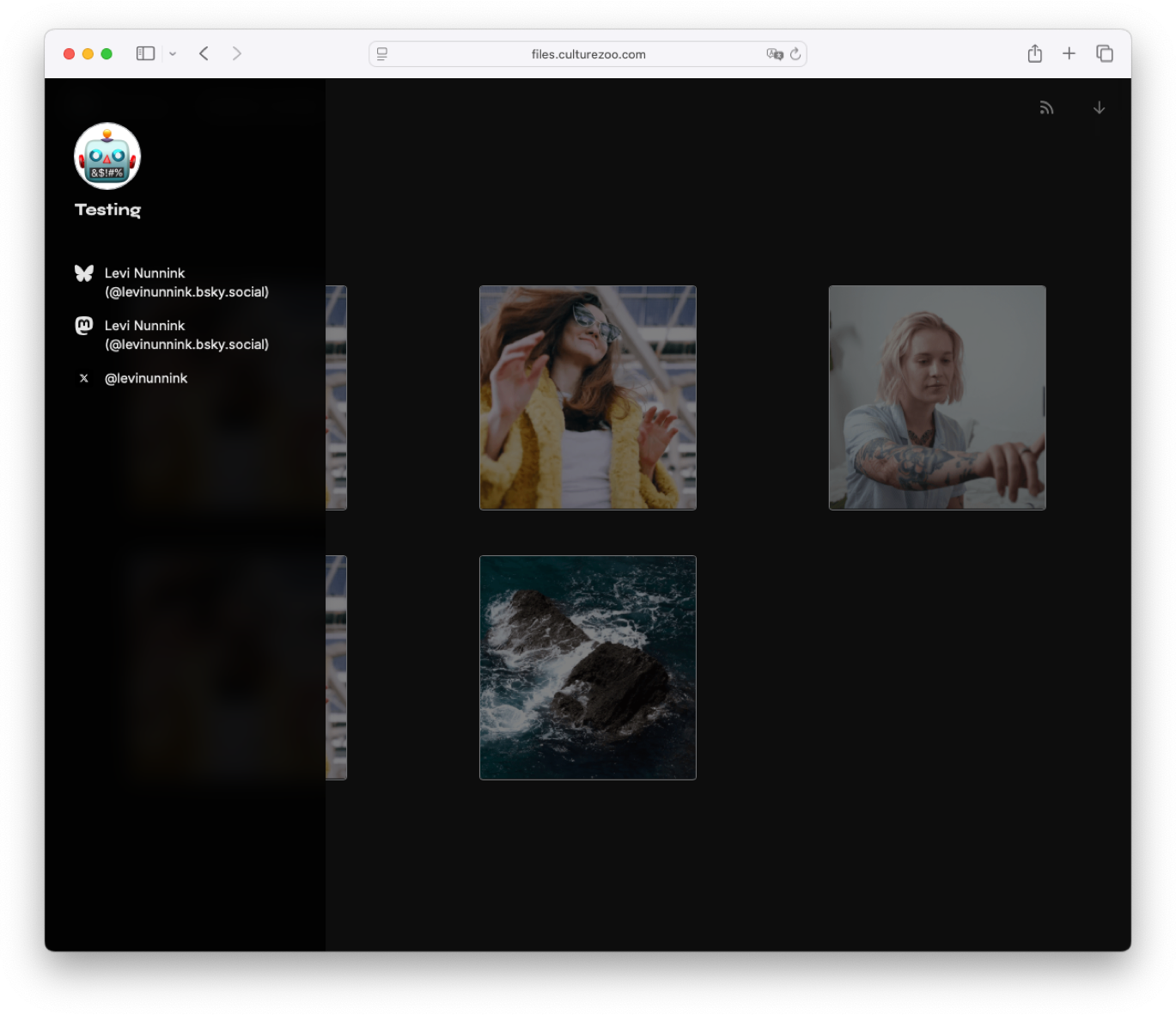
Task: Go back to the previous page
Action: (204, 53)
